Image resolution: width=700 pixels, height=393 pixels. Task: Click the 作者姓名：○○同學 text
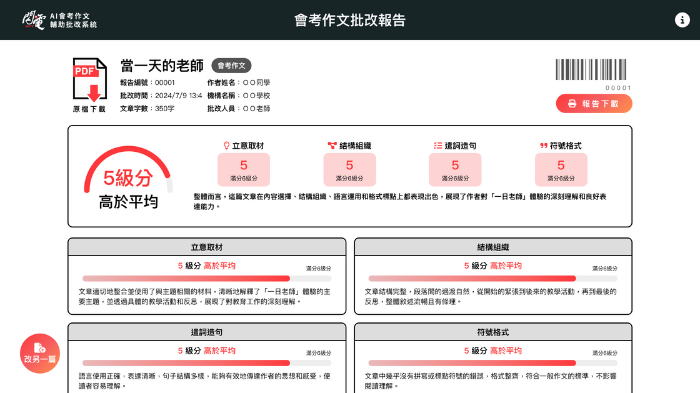click(x=238, y=83)
